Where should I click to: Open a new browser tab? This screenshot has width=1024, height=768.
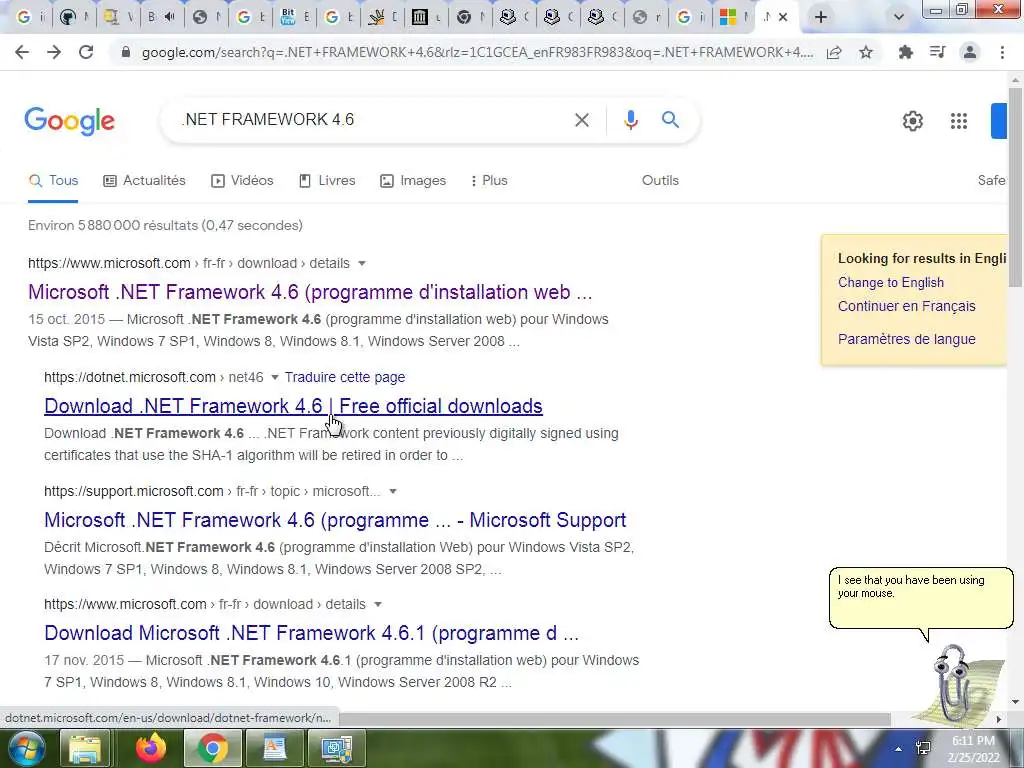tap(821, 17)
